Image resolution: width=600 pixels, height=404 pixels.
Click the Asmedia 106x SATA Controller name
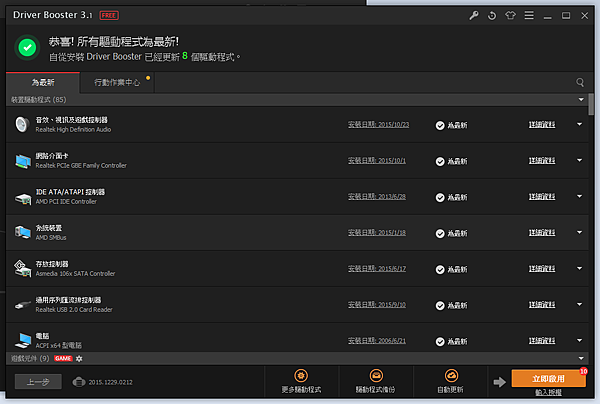pyautogui.click(x=75, y=274)
